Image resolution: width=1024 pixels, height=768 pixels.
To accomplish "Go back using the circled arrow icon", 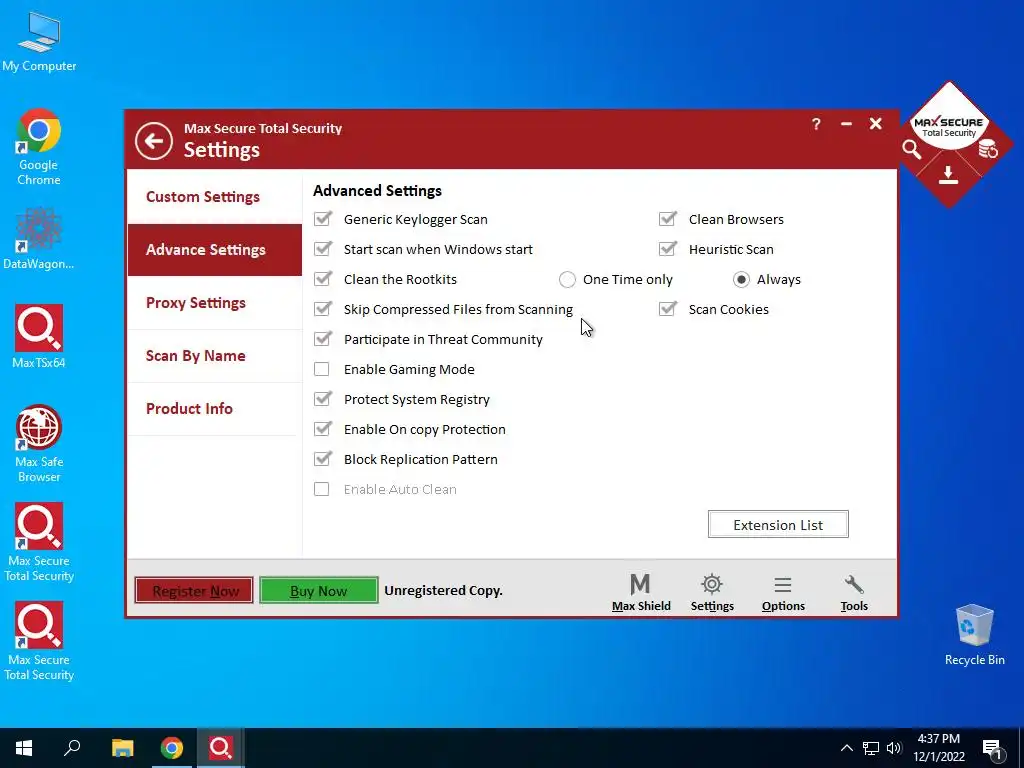I will click(x=154, y=140).
